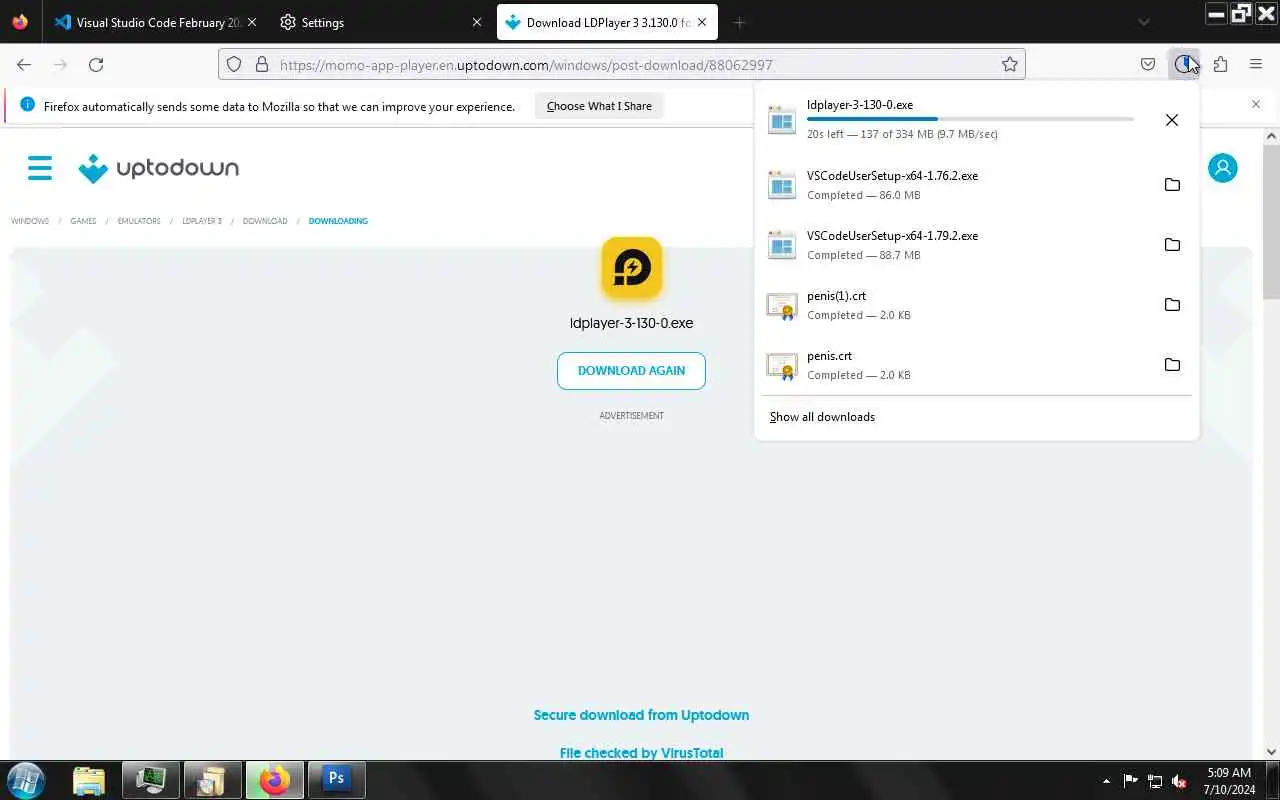
Task: Open File Explorer from taskbar
Action: point(89,779)
